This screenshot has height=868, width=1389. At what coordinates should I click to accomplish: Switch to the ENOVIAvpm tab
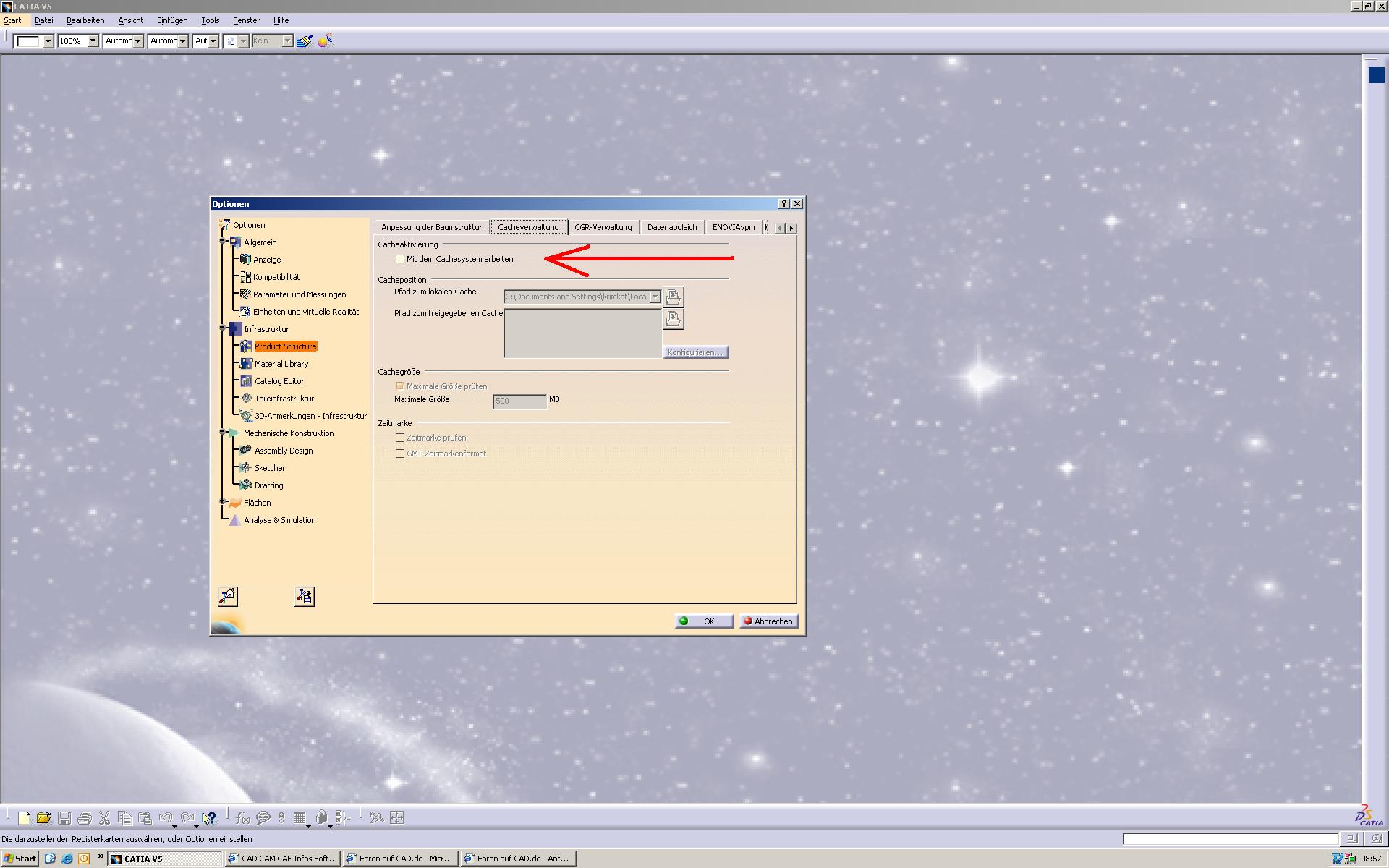tap(734, 227)
